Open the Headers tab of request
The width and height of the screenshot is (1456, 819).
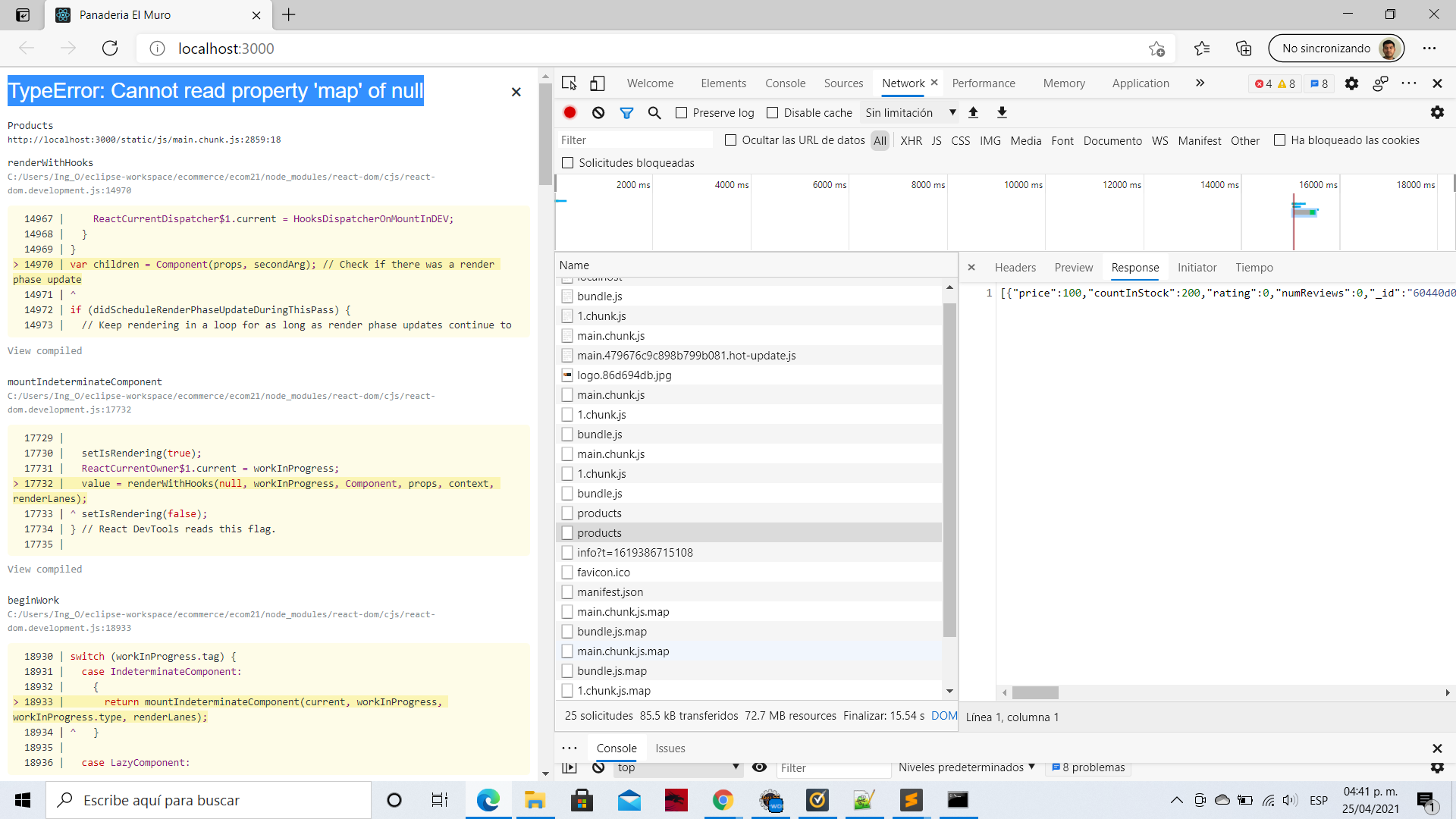[x=1015, y=268]
